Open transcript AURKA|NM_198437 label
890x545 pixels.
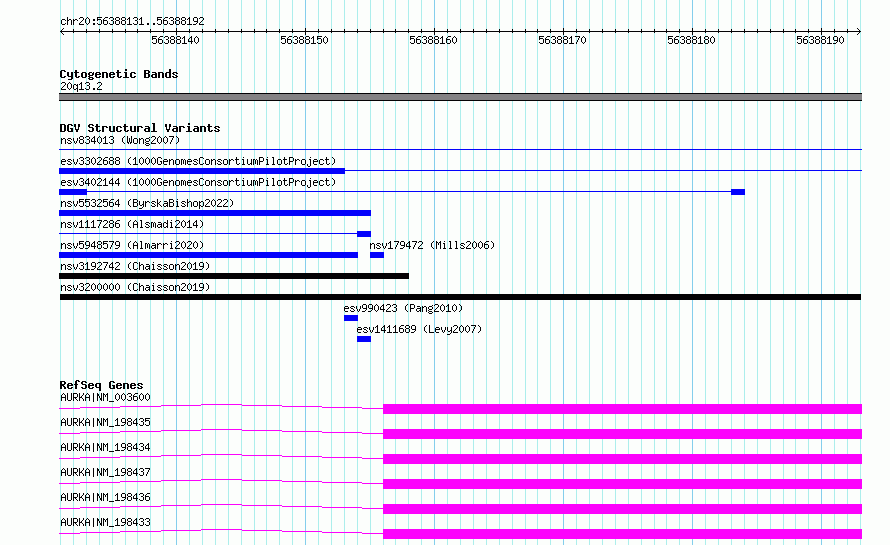click(105, 472)
